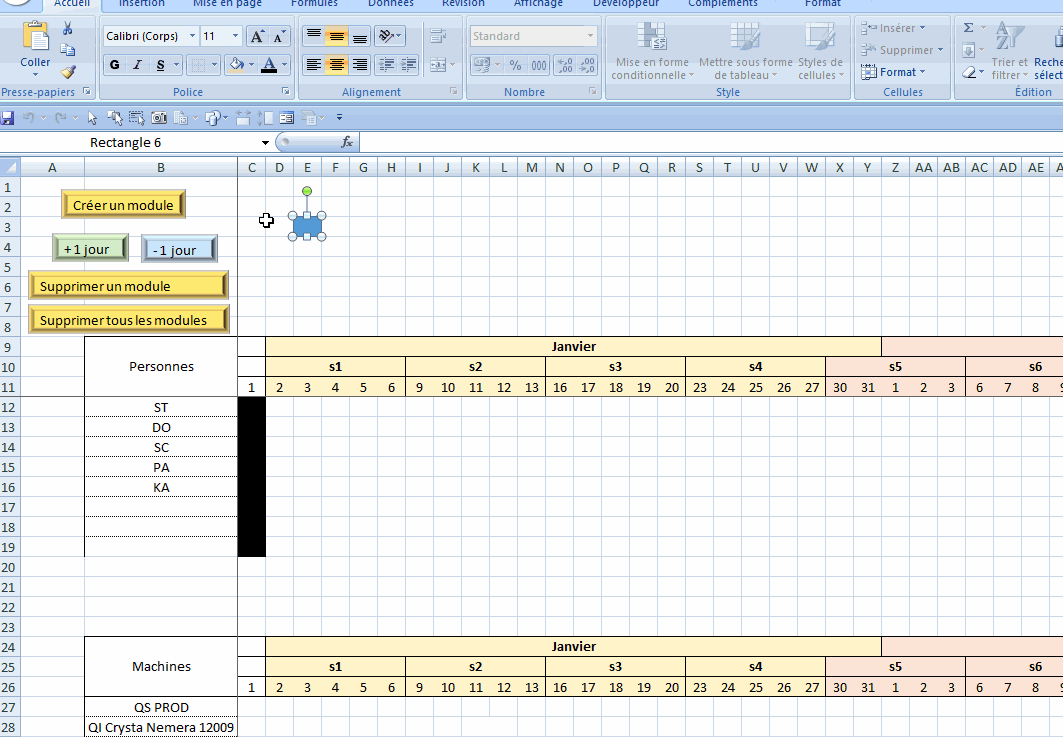Viewport: 1063px width, 737px height.
Task: Click the Coller paste icon
Action: click(36, 46)
